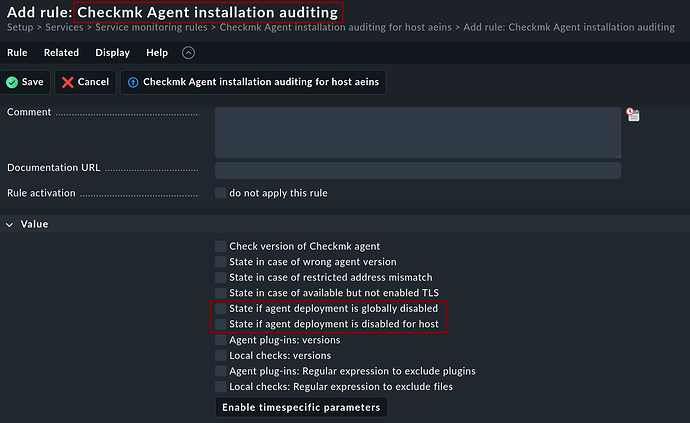Click into the Comment text area
The width and height of the screenshot is (690, 423).
[417, 132]
